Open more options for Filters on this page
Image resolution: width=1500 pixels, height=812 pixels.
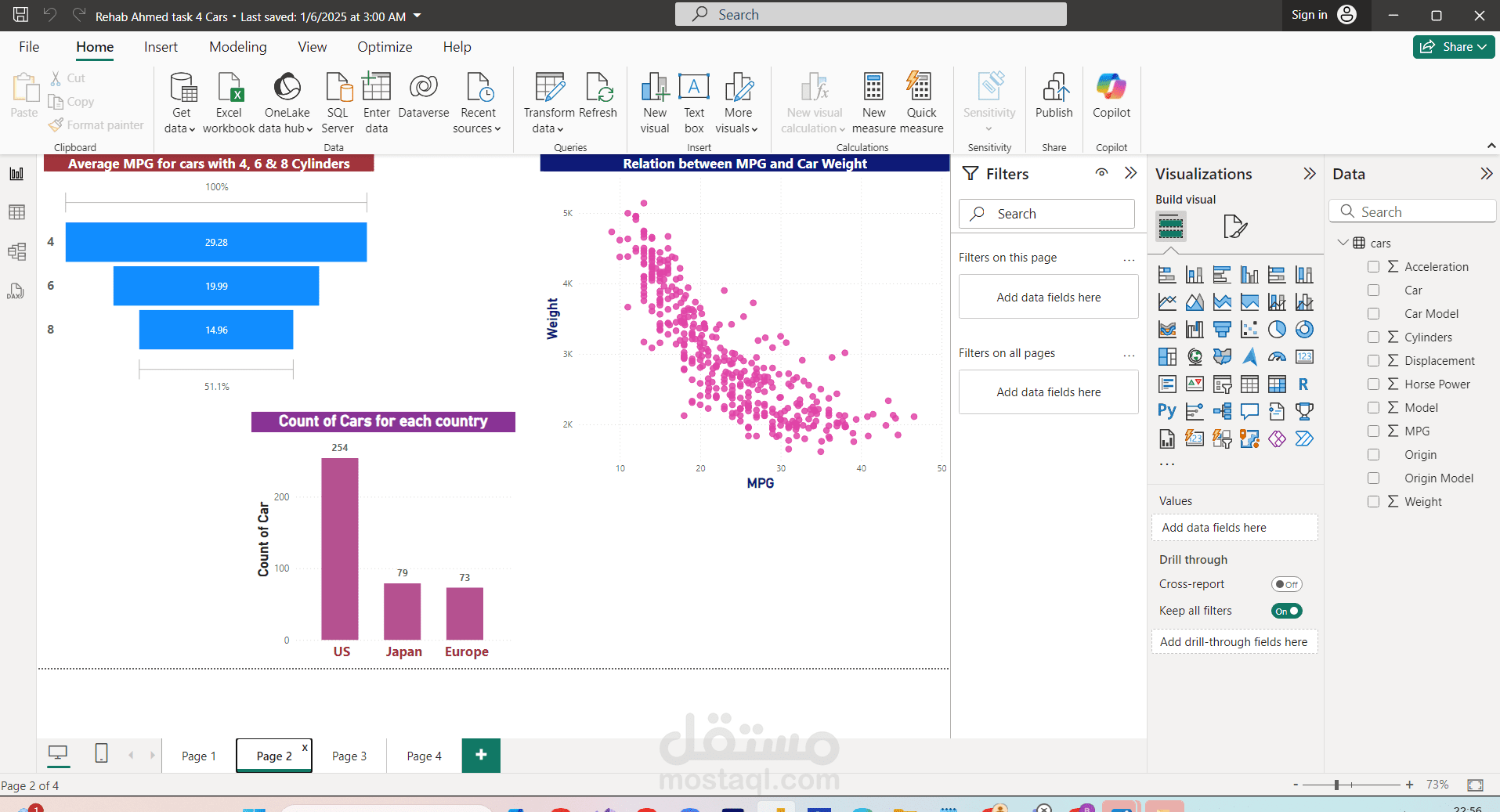tap(1129, 258)
